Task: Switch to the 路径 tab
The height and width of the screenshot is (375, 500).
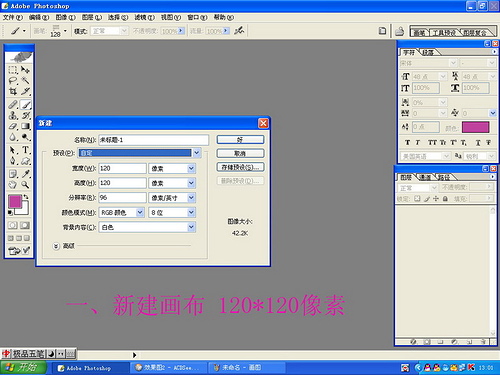Action: tap(444, 177)
